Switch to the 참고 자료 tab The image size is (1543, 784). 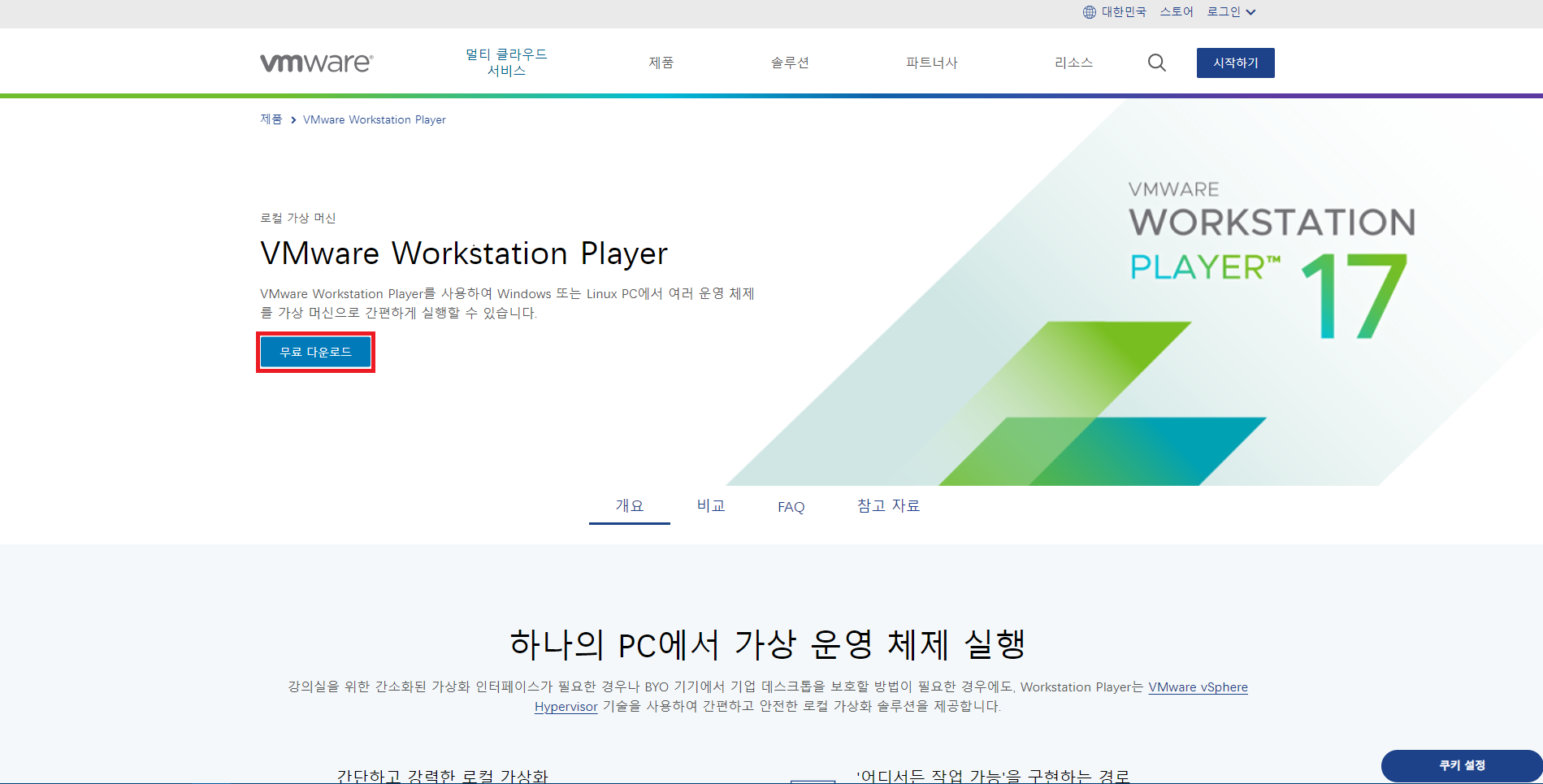888,506
